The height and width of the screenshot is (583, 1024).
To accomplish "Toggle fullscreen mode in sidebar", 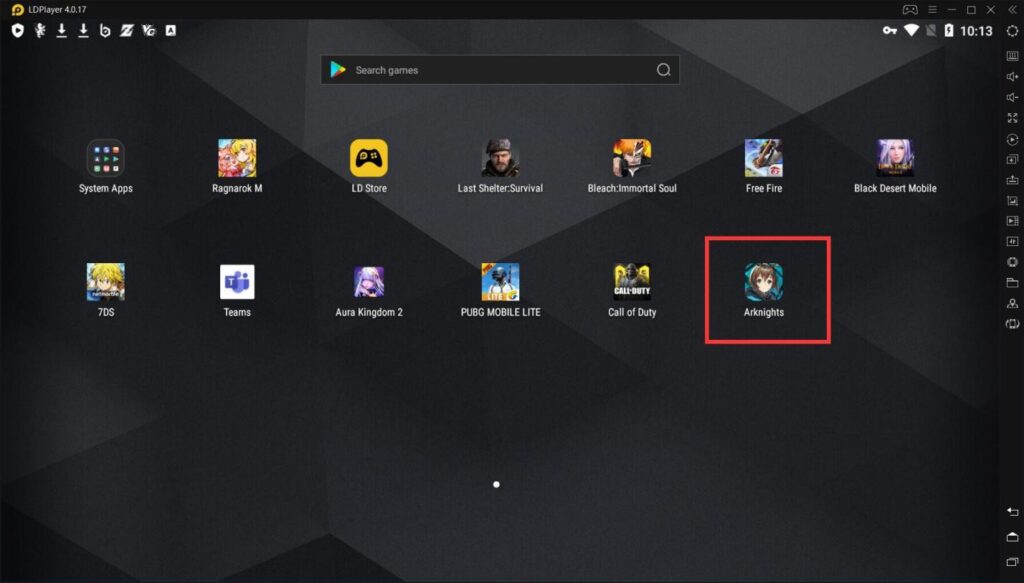I will tap(1012, 118).
